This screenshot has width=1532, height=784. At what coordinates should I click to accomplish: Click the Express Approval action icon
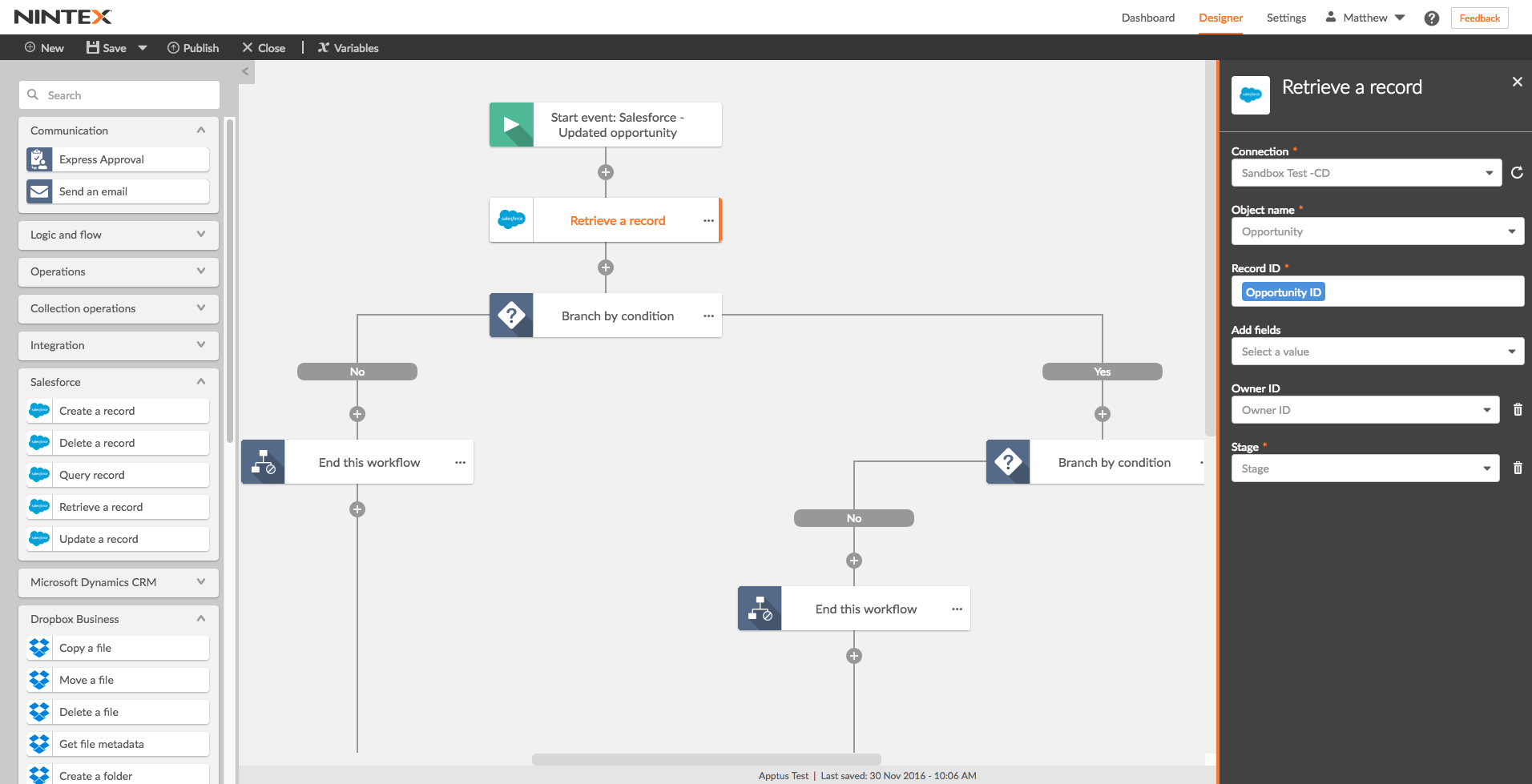coord(39,159)
